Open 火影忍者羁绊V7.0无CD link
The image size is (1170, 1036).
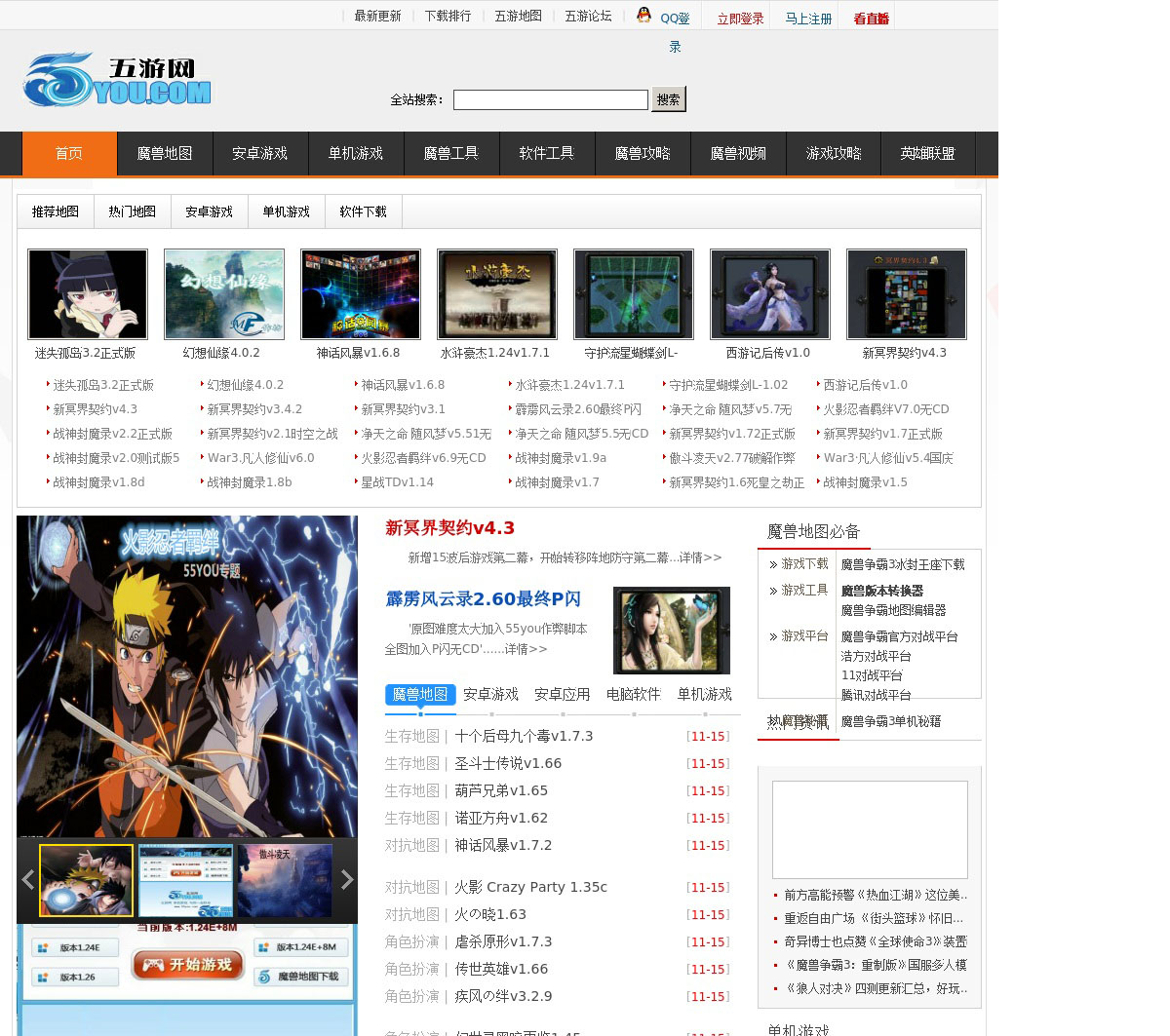(x=886, y=410)
